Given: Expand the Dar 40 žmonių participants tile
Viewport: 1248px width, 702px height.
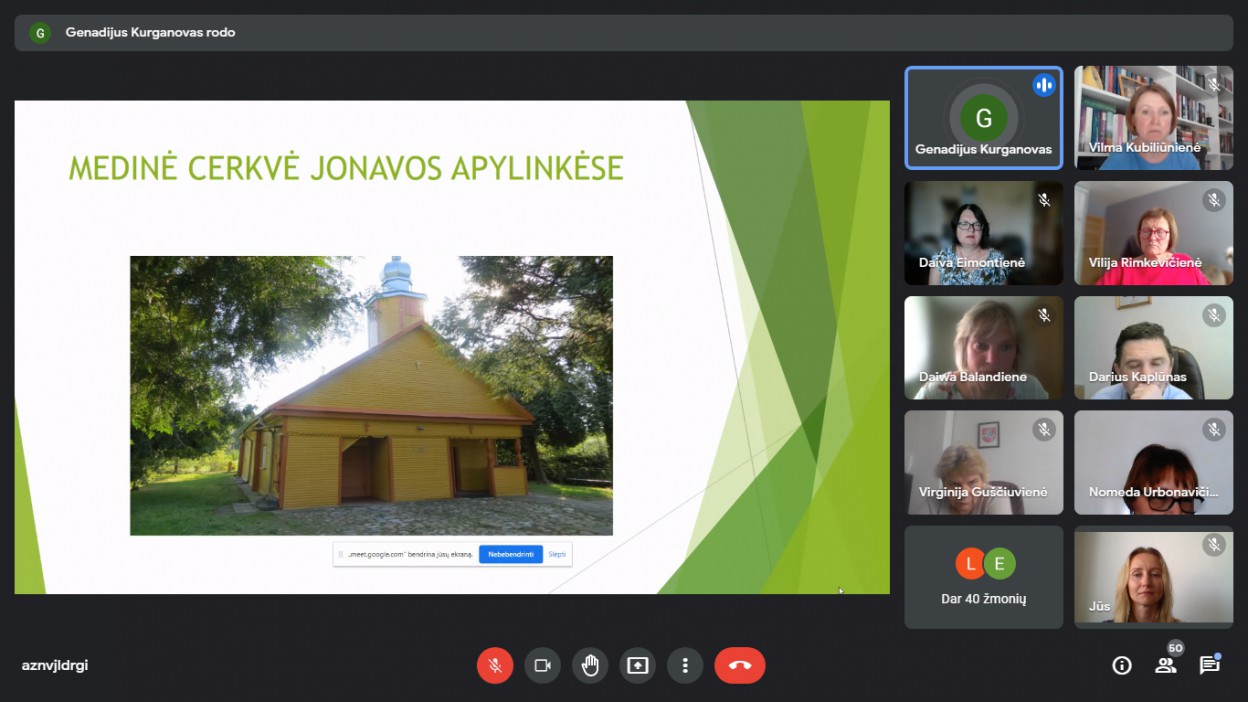Looking at the screenshot, I should click(984, 577).
